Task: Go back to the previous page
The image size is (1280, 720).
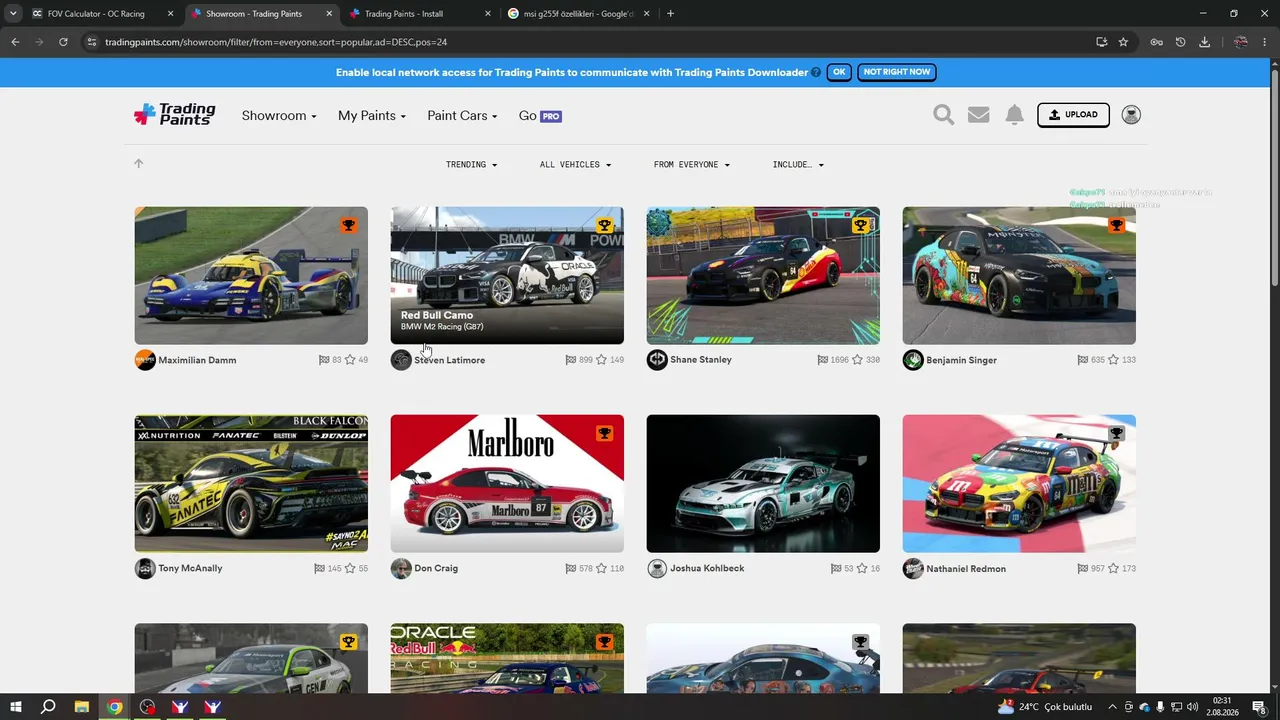Action: [x=15, y=42]
